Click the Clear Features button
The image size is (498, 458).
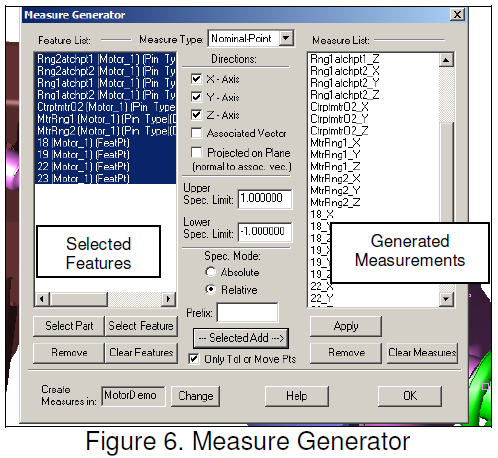coord(141,353)
